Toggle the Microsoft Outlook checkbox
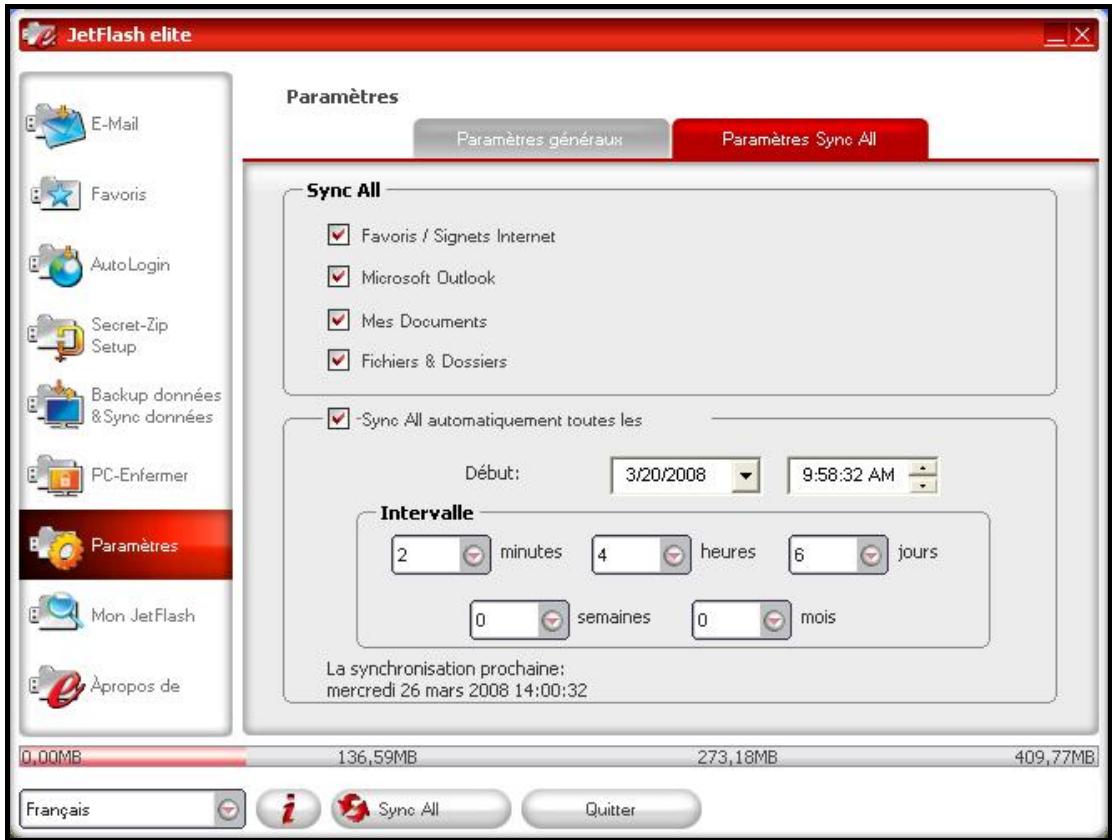The image size is (1112, 840). pos(338,277)
